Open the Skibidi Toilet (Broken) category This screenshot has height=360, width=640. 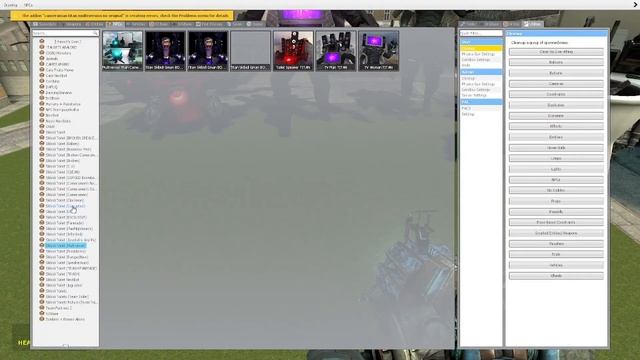click(x=62, y=160)
